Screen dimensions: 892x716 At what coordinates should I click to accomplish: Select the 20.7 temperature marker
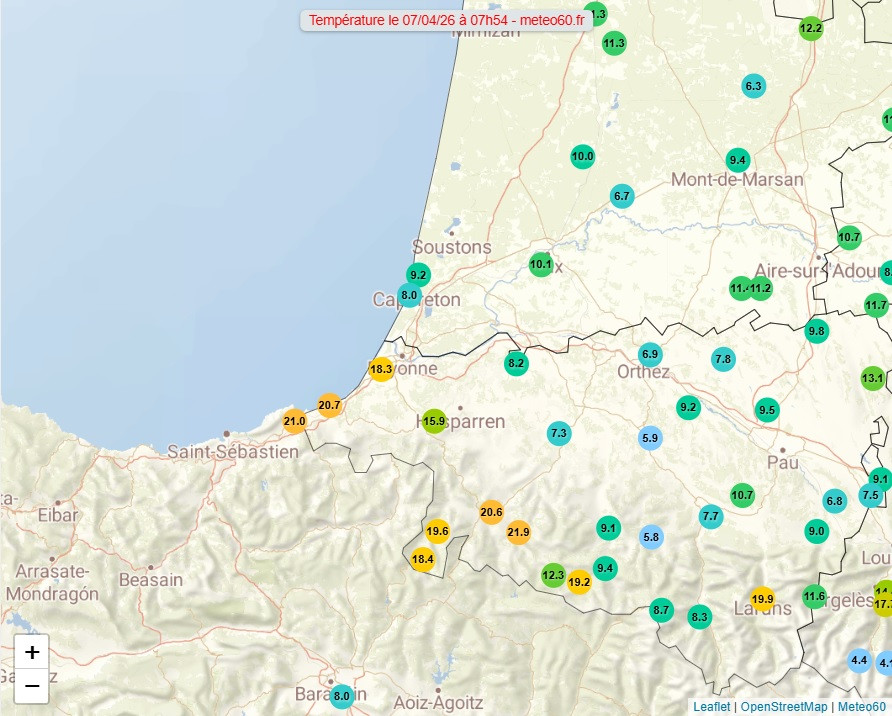(x=329, y=405)
